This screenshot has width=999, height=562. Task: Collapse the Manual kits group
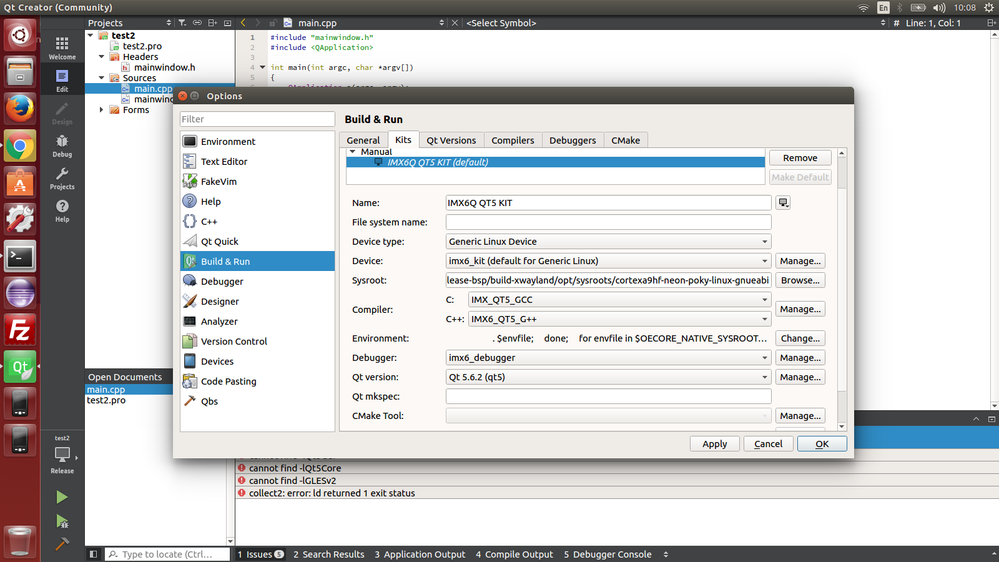352,152
